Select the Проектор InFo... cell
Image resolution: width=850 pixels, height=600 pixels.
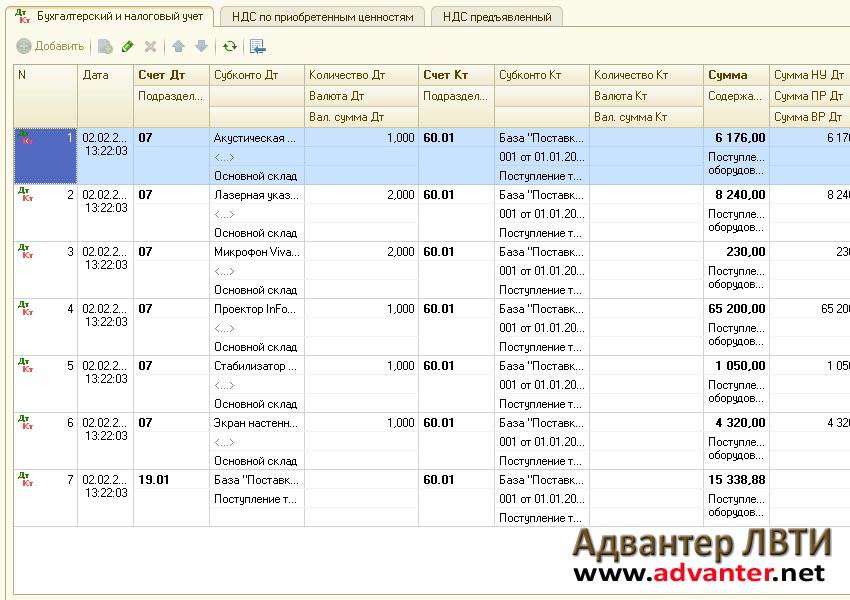point(257,308)
